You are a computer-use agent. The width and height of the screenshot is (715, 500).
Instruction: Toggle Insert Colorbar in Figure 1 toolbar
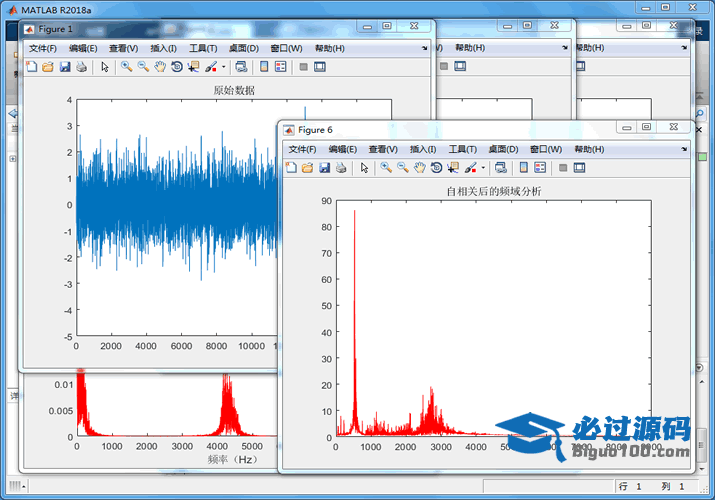264,67
